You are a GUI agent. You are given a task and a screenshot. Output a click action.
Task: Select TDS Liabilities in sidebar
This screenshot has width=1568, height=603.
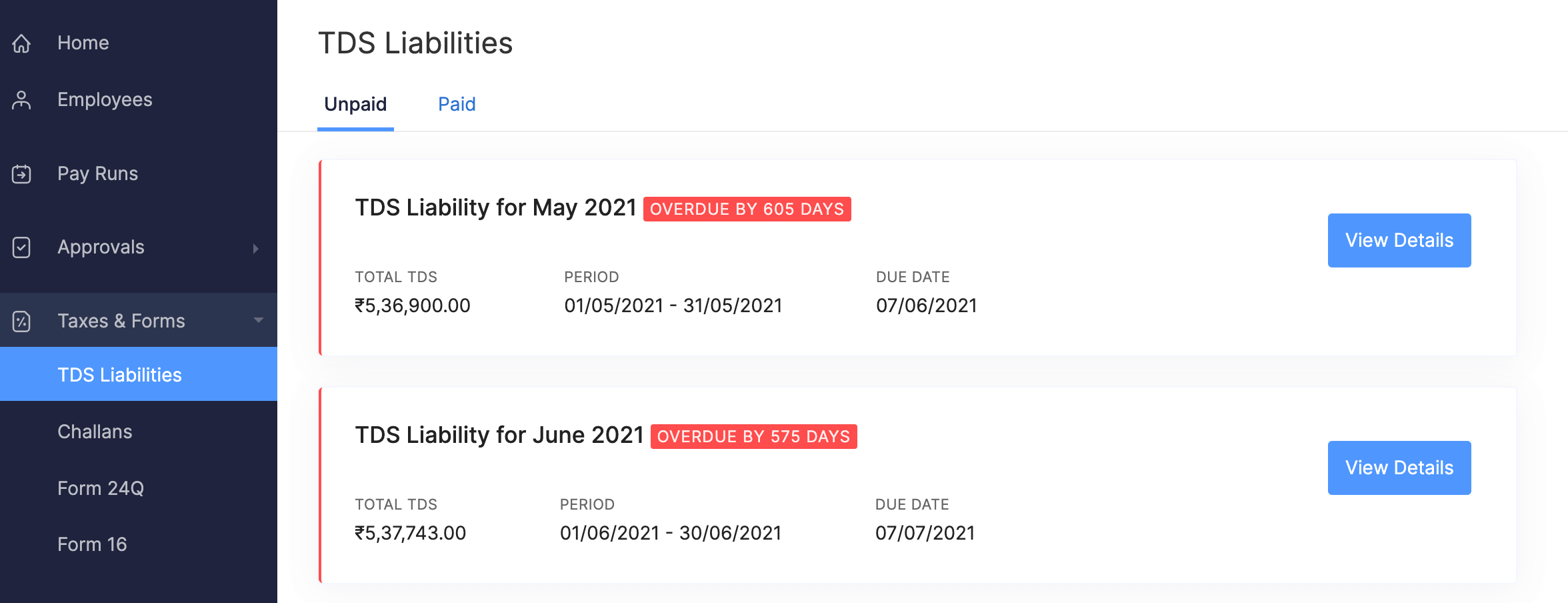point(119,375)
